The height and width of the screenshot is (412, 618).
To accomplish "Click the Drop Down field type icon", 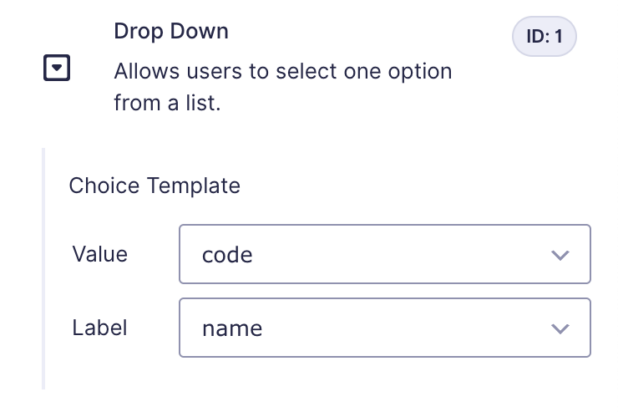I will click(57, 68).
